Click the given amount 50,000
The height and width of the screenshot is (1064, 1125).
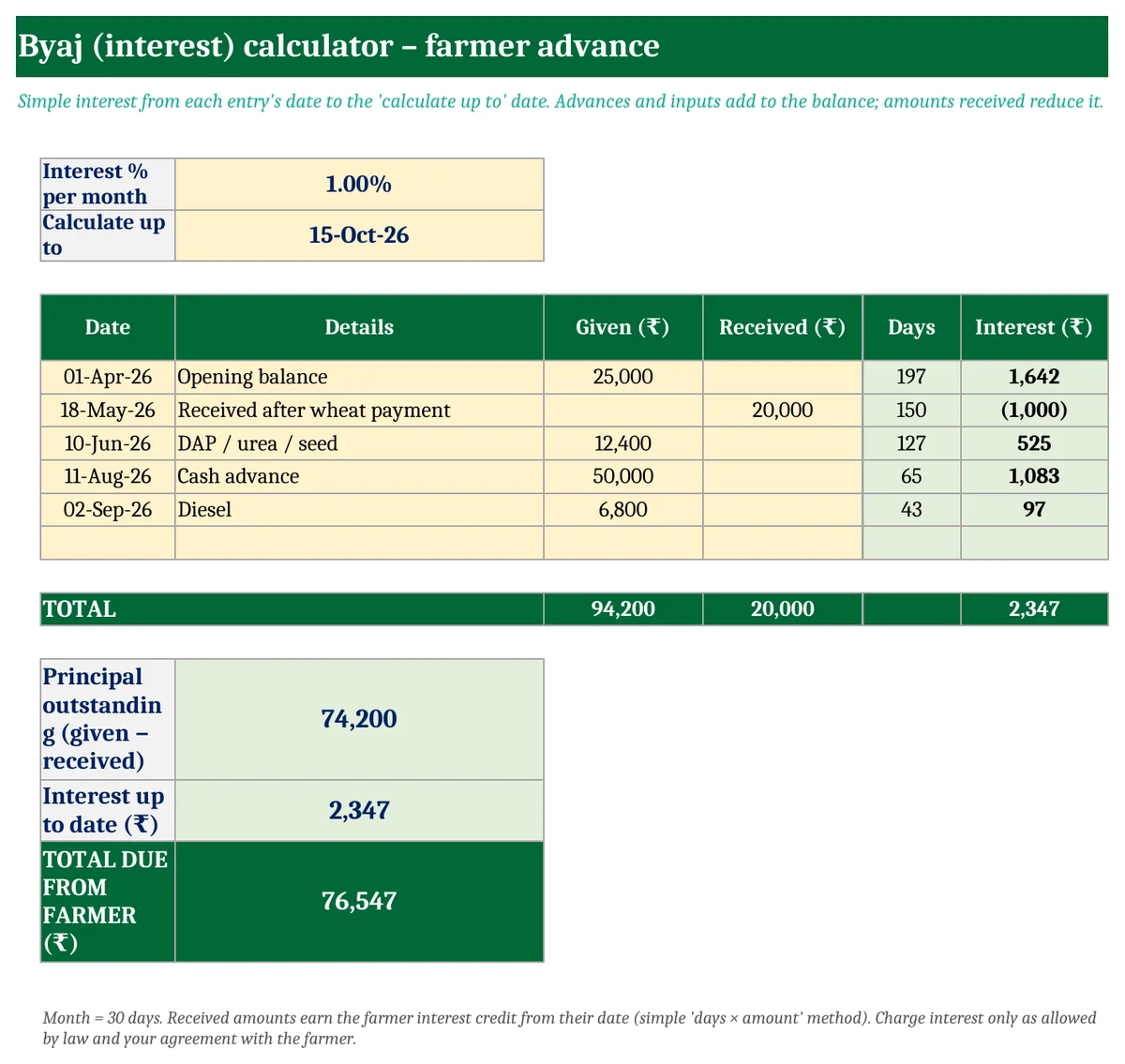(x=623, y=476)
